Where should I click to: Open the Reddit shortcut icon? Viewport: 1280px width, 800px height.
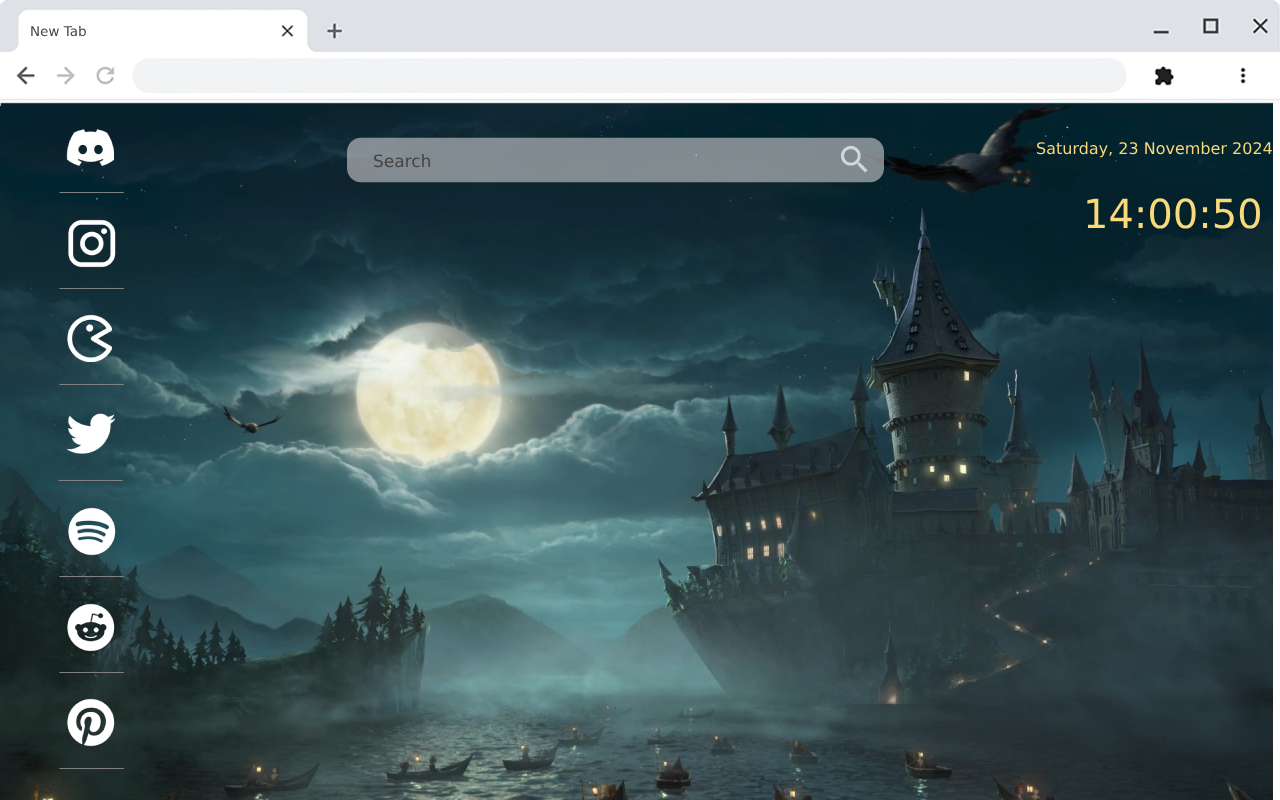(x=91, y=627)
